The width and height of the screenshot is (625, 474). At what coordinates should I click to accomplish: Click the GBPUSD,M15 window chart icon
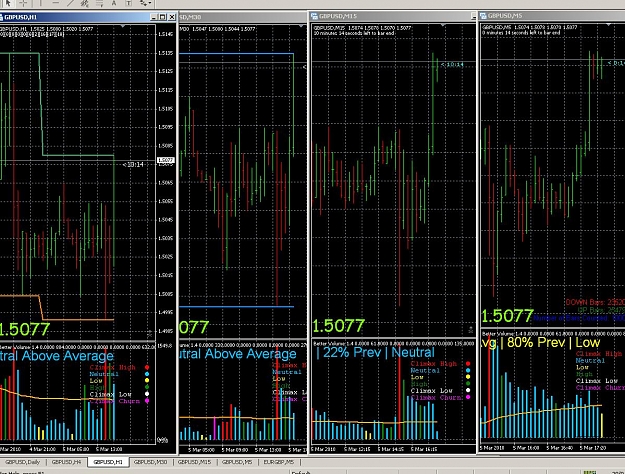point(314,16)
